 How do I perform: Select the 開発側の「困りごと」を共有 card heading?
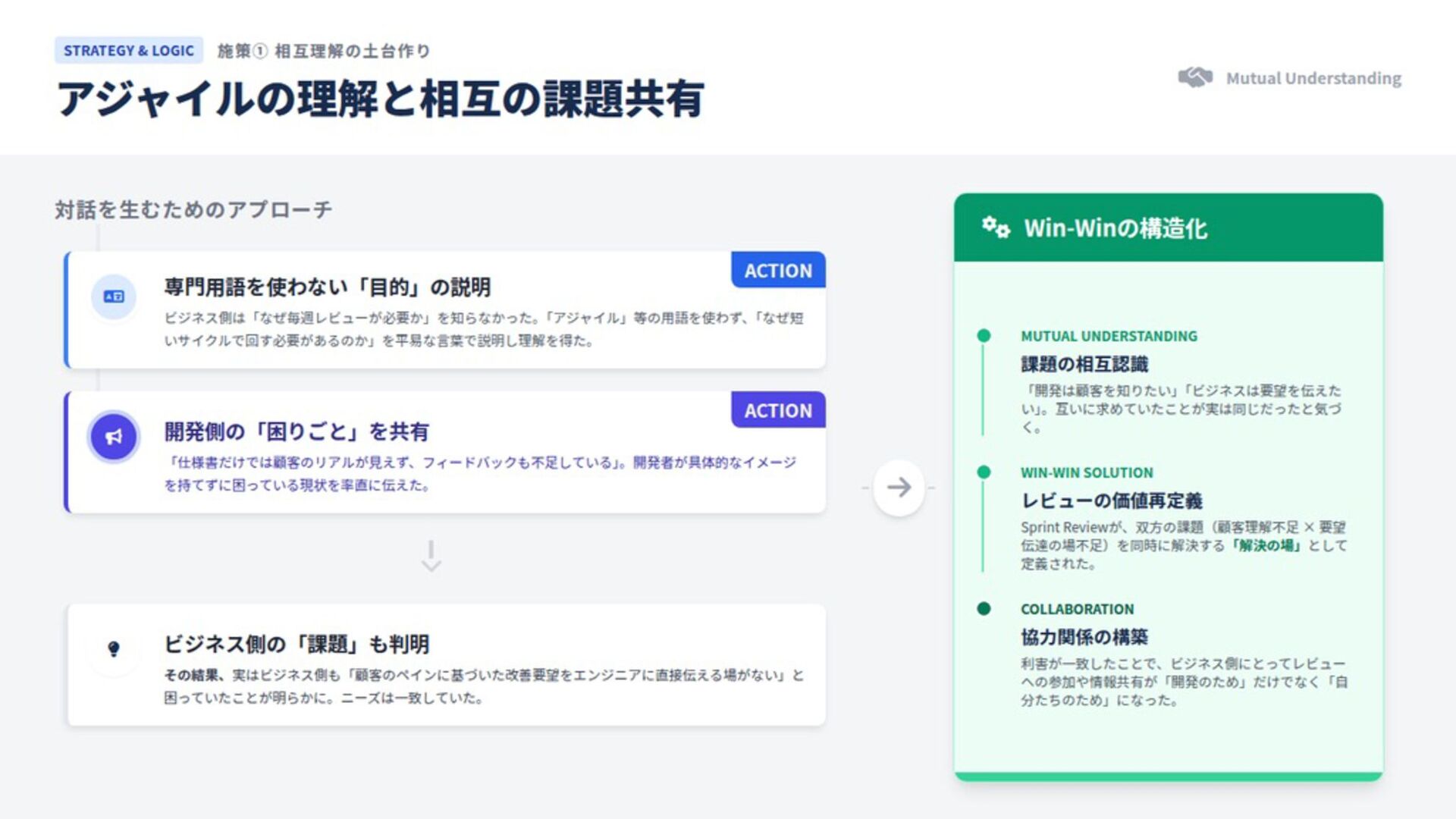tap(297, 431)
